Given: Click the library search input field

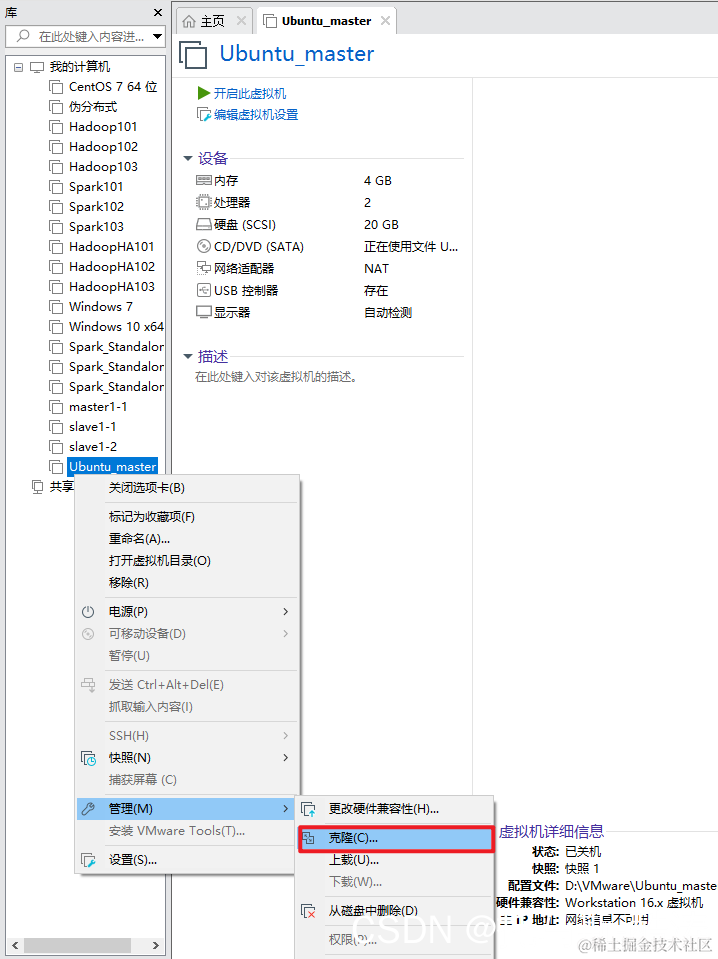Looking at the screenshot, I should (x=86, y=37).
